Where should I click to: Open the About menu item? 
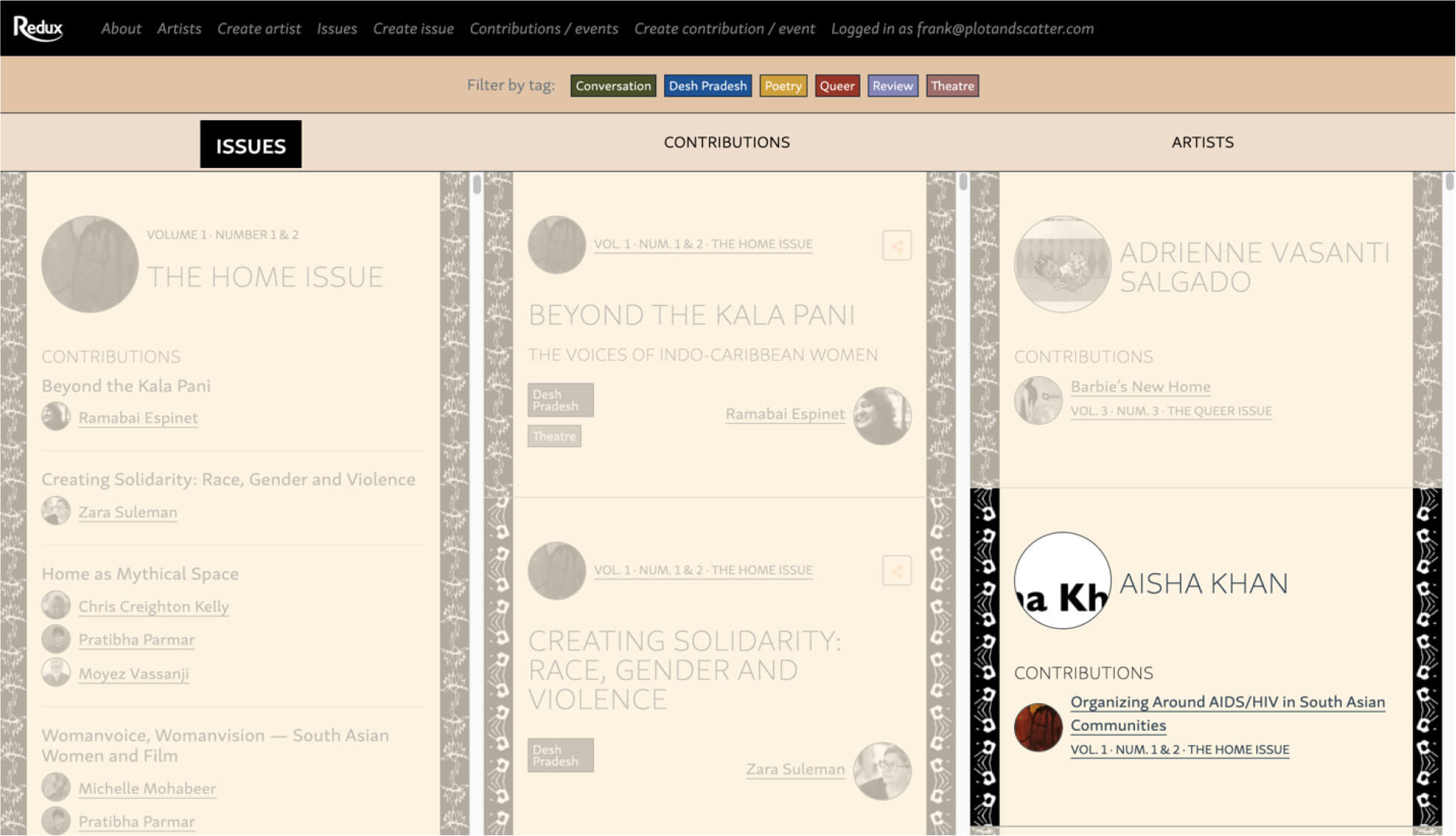click(x=121, y=28)
